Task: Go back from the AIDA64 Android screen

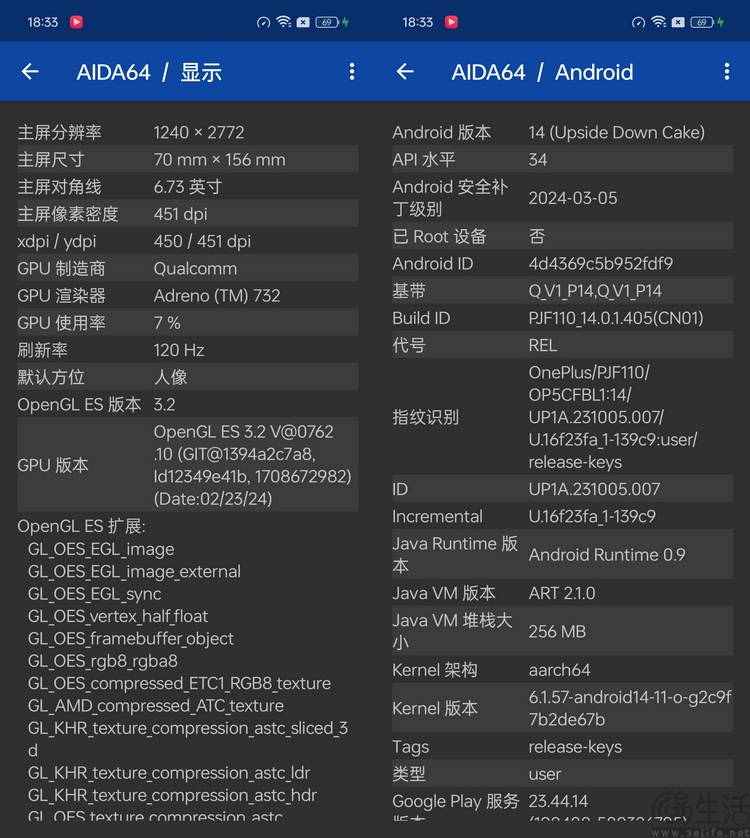Action: pyautogui.click(x=405, y=72)
